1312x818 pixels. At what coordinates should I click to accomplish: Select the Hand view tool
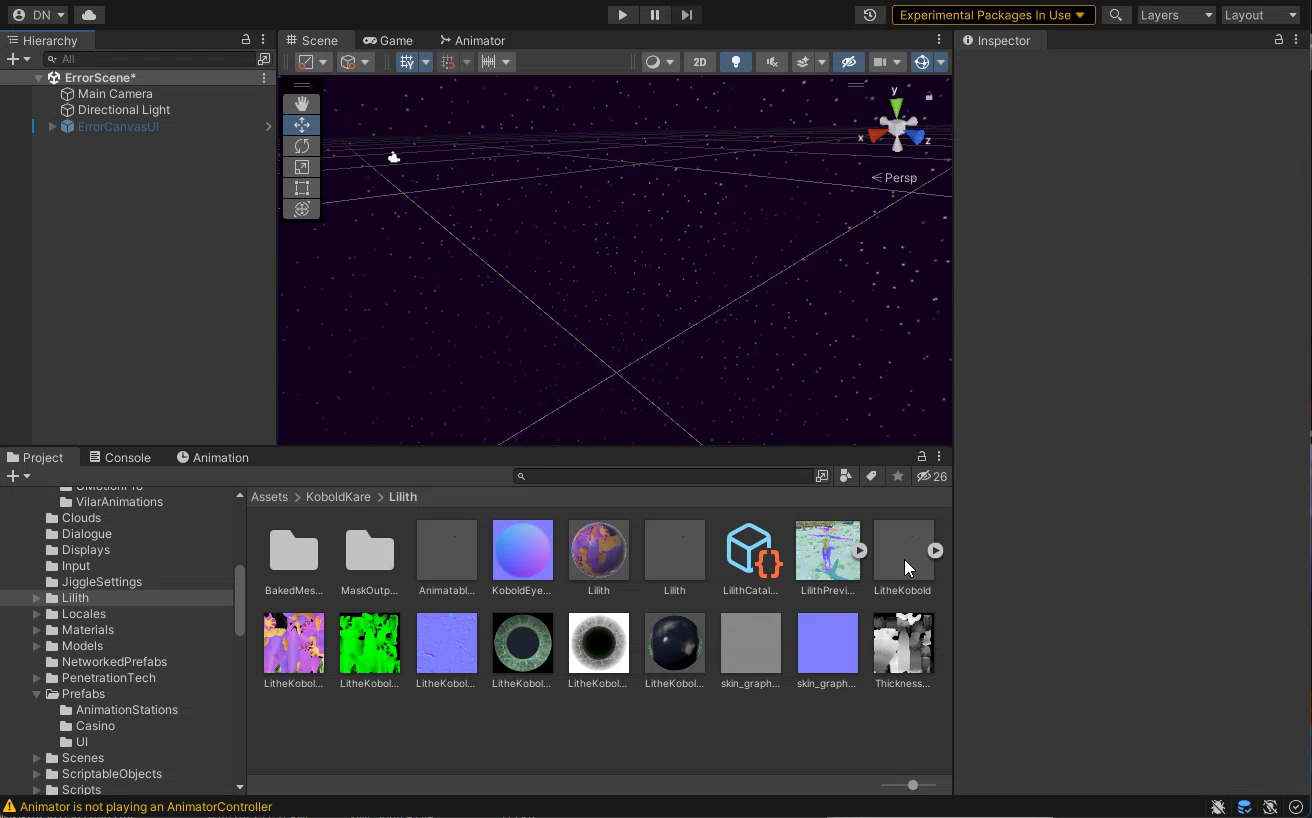(302, 104)
